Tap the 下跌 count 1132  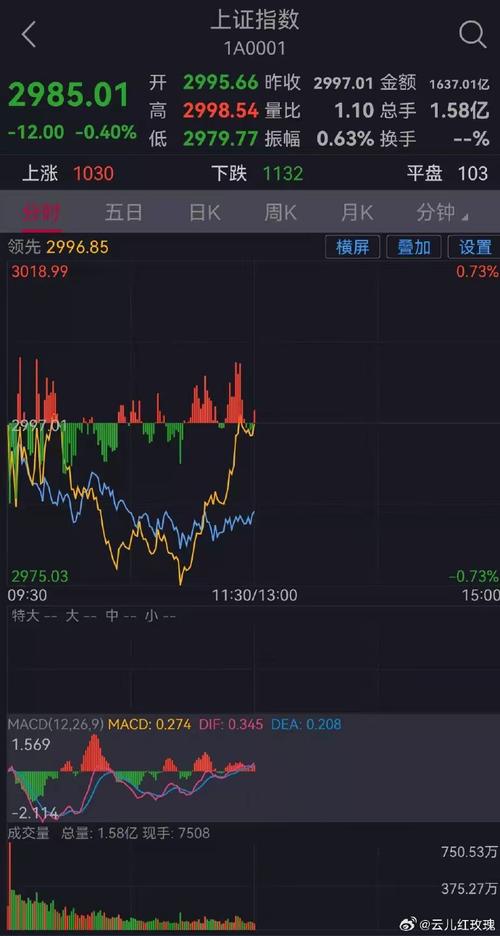pyautogui.click(x=283, y=174)
